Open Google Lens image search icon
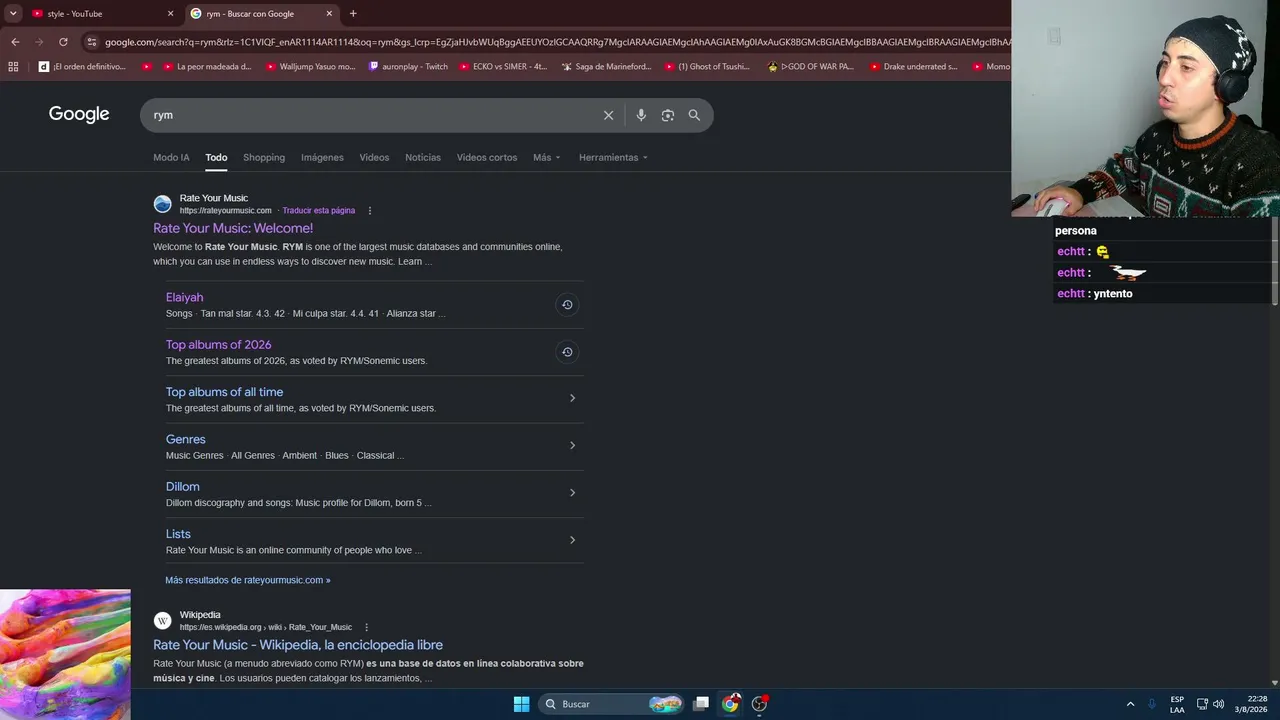 [668, 115]
